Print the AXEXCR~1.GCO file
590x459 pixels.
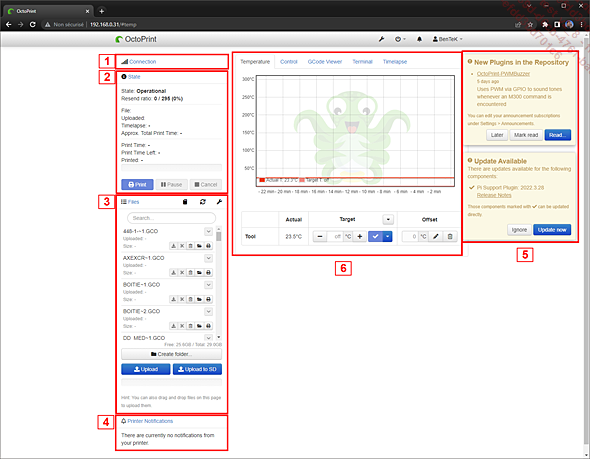(208, 272)
